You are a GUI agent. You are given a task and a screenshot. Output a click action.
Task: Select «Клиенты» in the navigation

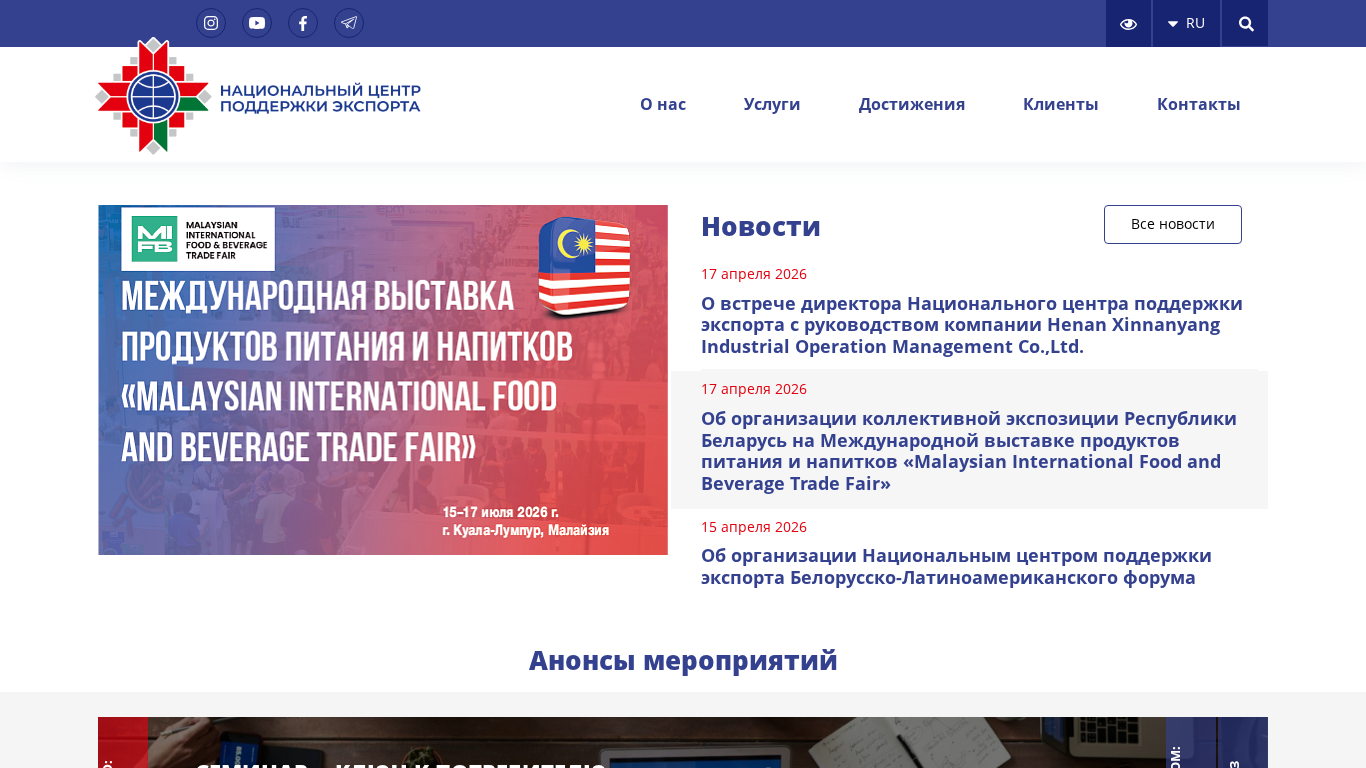(1061, 104)
